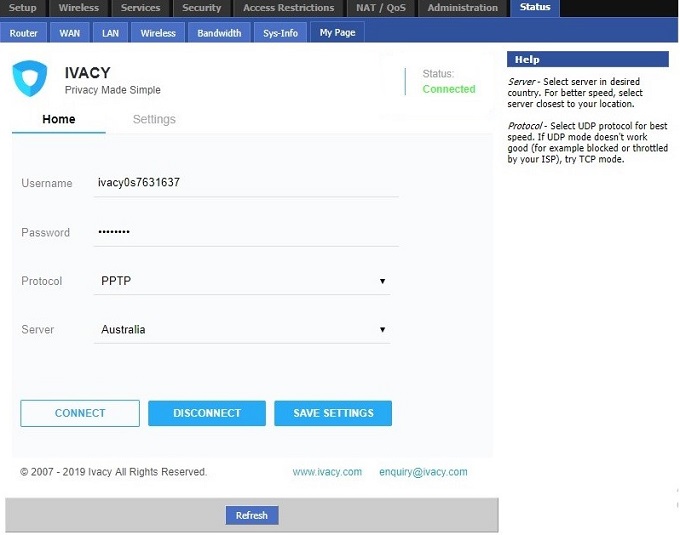Click the Username label
680x535 pixels.
click(47, 183)
